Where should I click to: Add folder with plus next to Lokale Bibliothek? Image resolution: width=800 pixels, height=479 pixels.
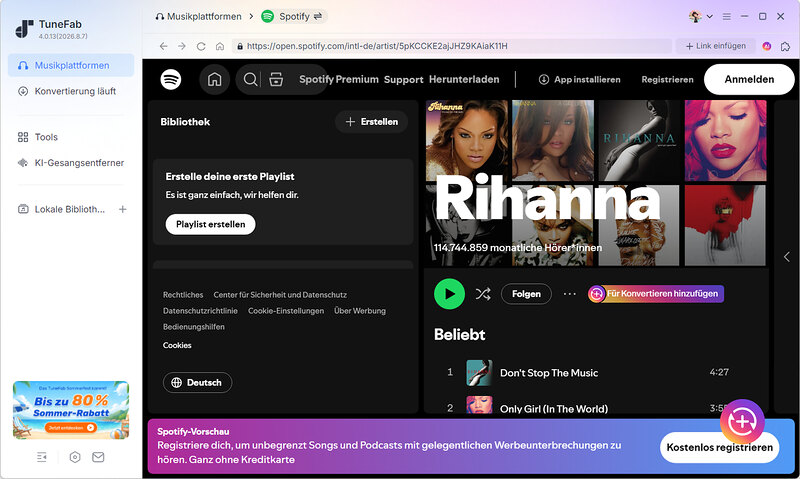[122, 209]
